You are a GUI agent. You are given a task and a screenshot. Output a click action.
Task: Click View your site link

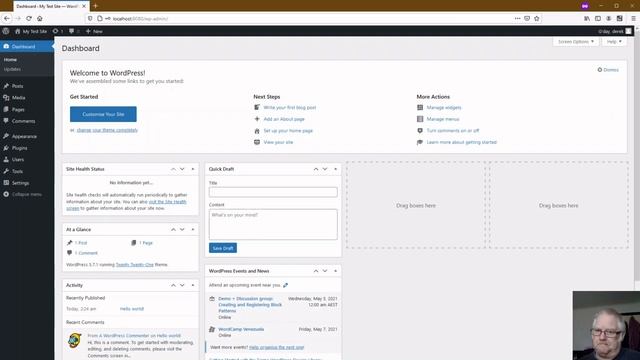click(x=278, y=142)
